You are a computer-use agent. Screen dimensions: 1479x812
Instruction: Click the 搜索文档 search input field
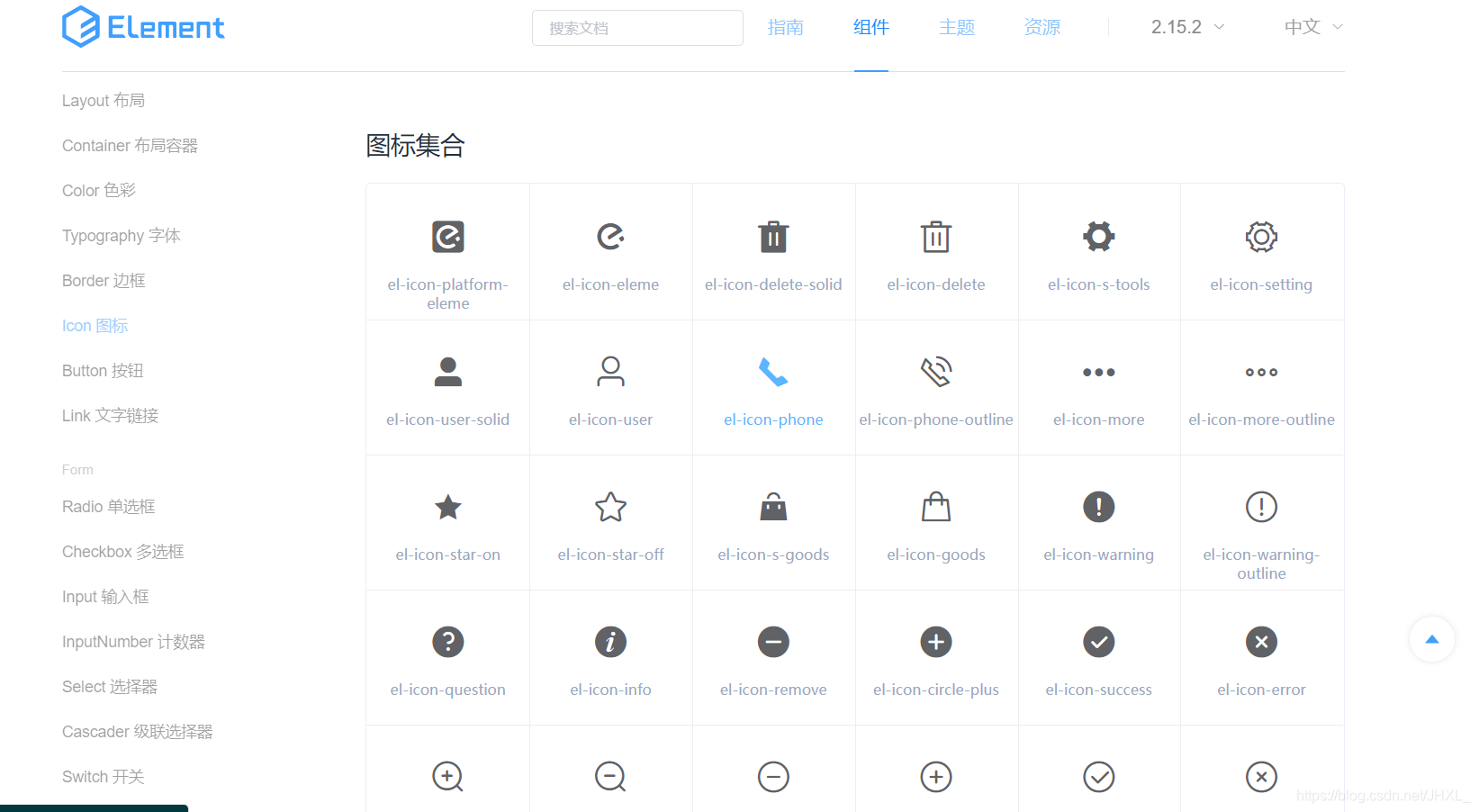(x=637, y=28)
